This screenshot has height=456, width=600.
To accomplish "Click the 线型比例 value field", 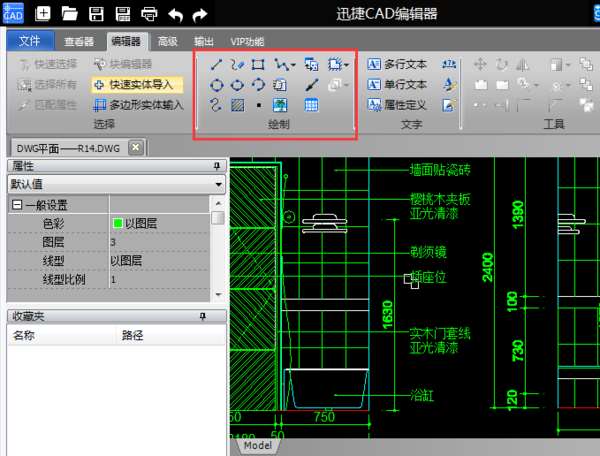I will click(x=159, y=279).
